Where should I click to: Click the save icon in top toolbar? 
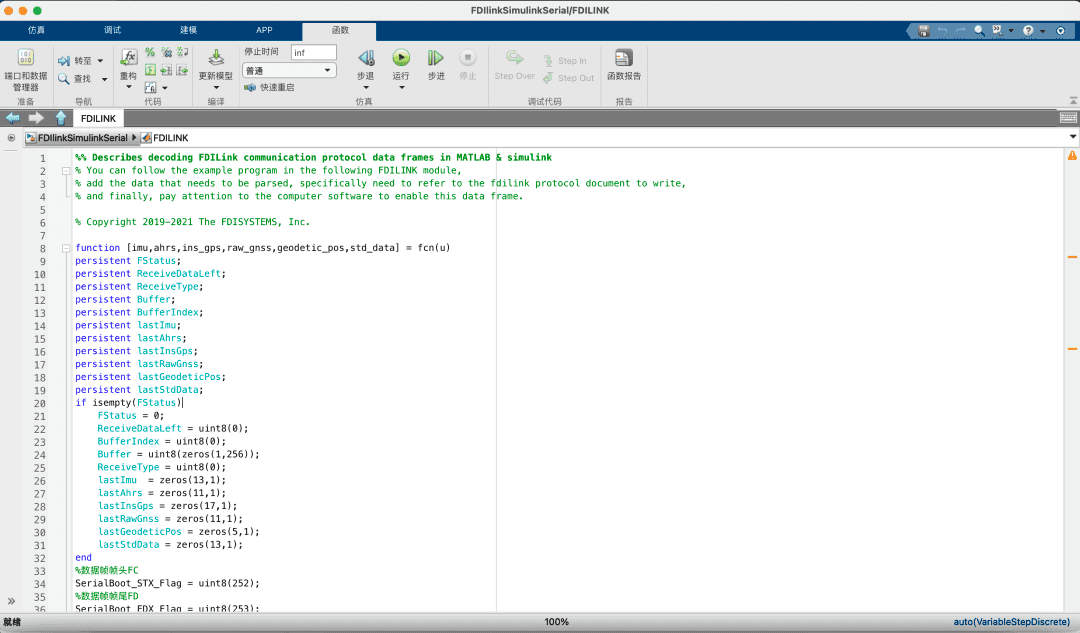pos(923,31)
